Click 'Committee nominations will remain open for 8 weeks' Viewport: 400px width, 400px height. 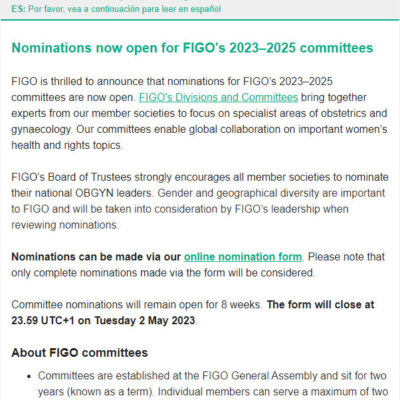tap(136, 305)
